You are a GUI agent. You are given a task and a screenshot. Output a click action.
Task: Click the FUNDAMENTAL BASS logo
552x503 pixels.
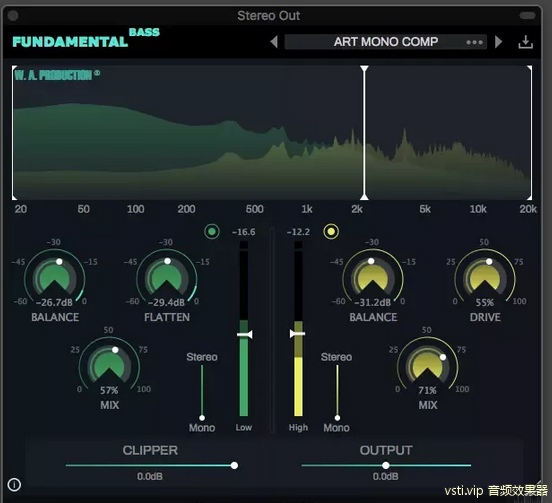pyautogui.click(x=86, y=38)
